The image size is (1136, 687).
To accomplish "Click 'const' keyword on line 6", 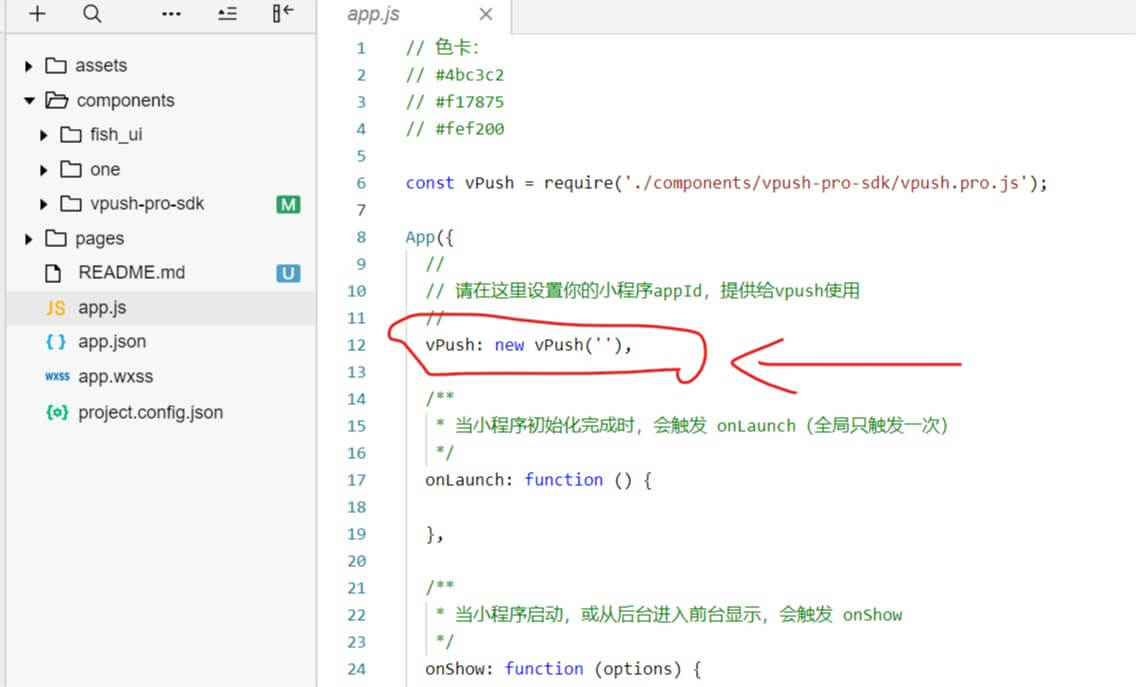I will [430, 183].
